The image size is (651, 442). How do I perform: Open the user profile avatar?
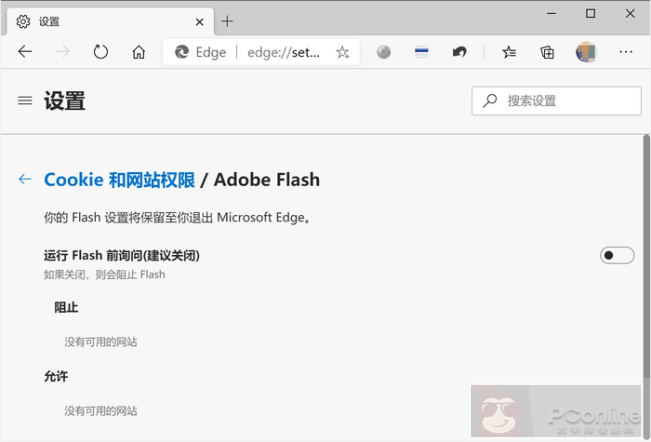coord(586,52)
